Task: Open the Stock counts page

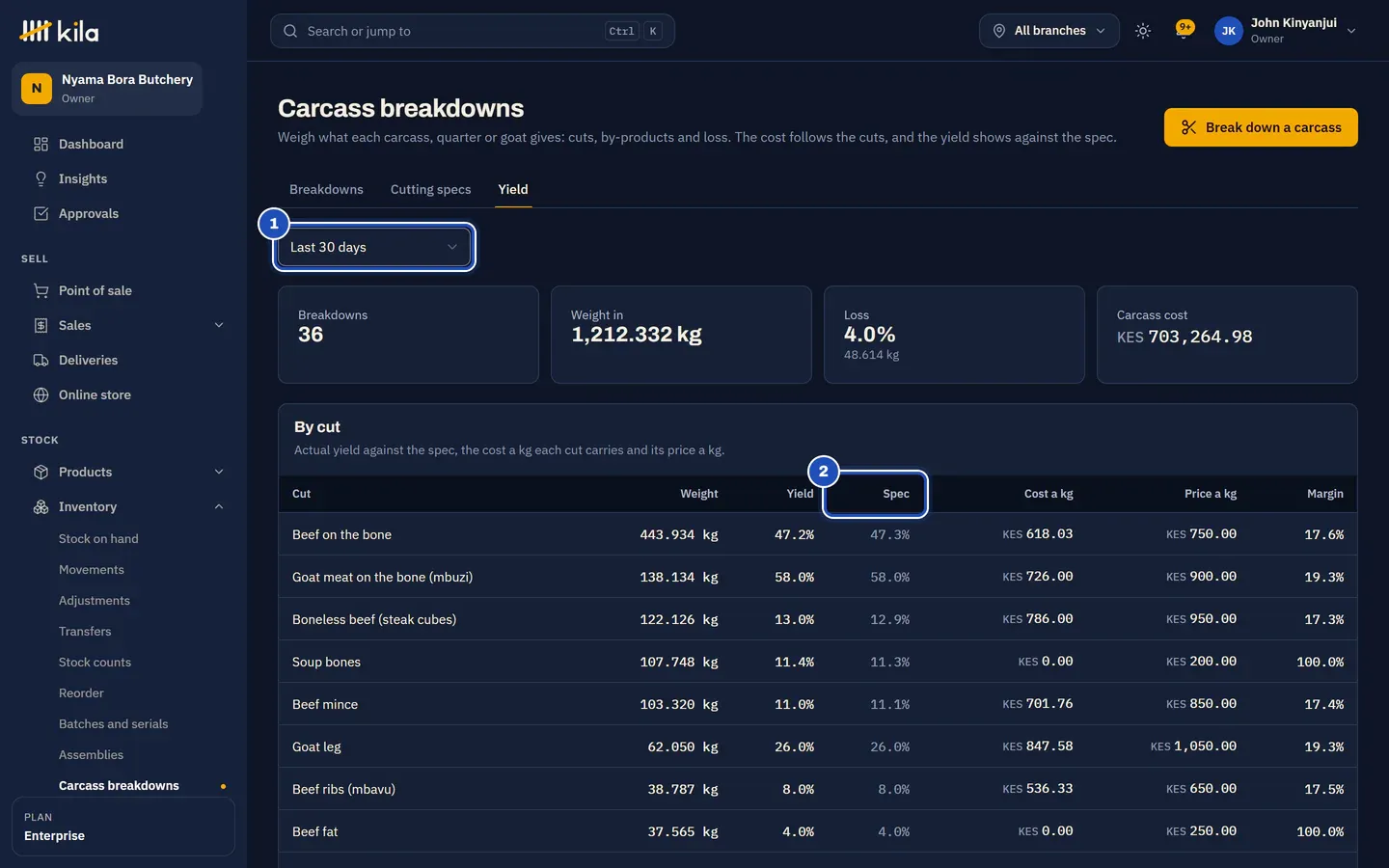Action: coord(95,663)
